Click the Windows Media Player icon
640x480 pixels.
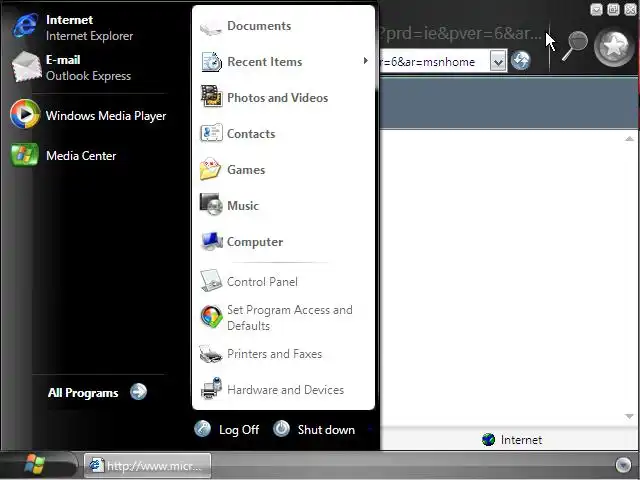[25, 114]
